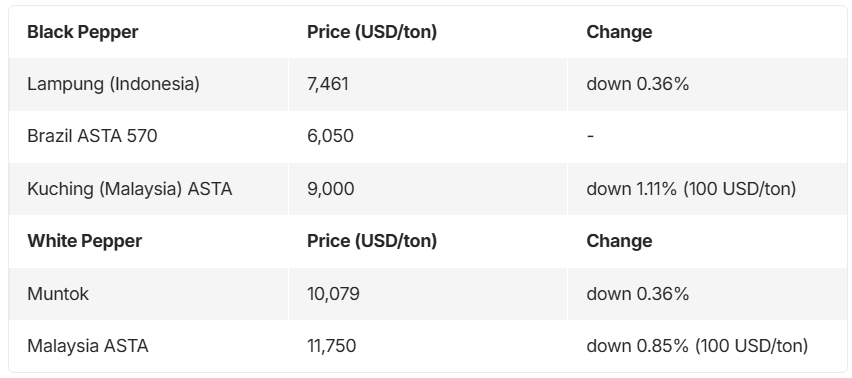
Task: Click Price (USD/ton) header under Black Pepper
Action: coord(372,32)
